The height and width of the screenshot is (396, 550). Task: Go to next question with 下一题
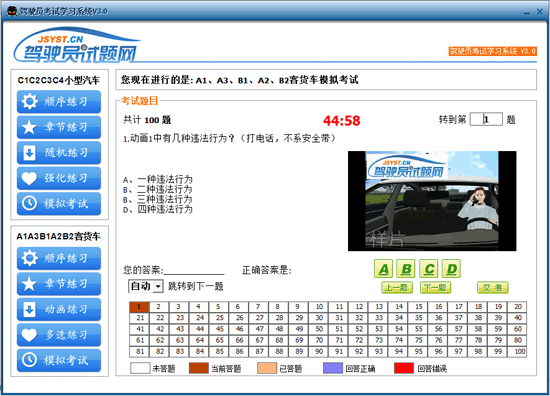[435, 288]
